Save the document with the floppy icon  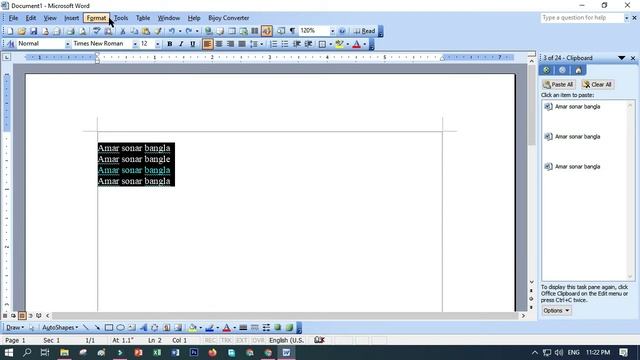(x=33, y=31)
